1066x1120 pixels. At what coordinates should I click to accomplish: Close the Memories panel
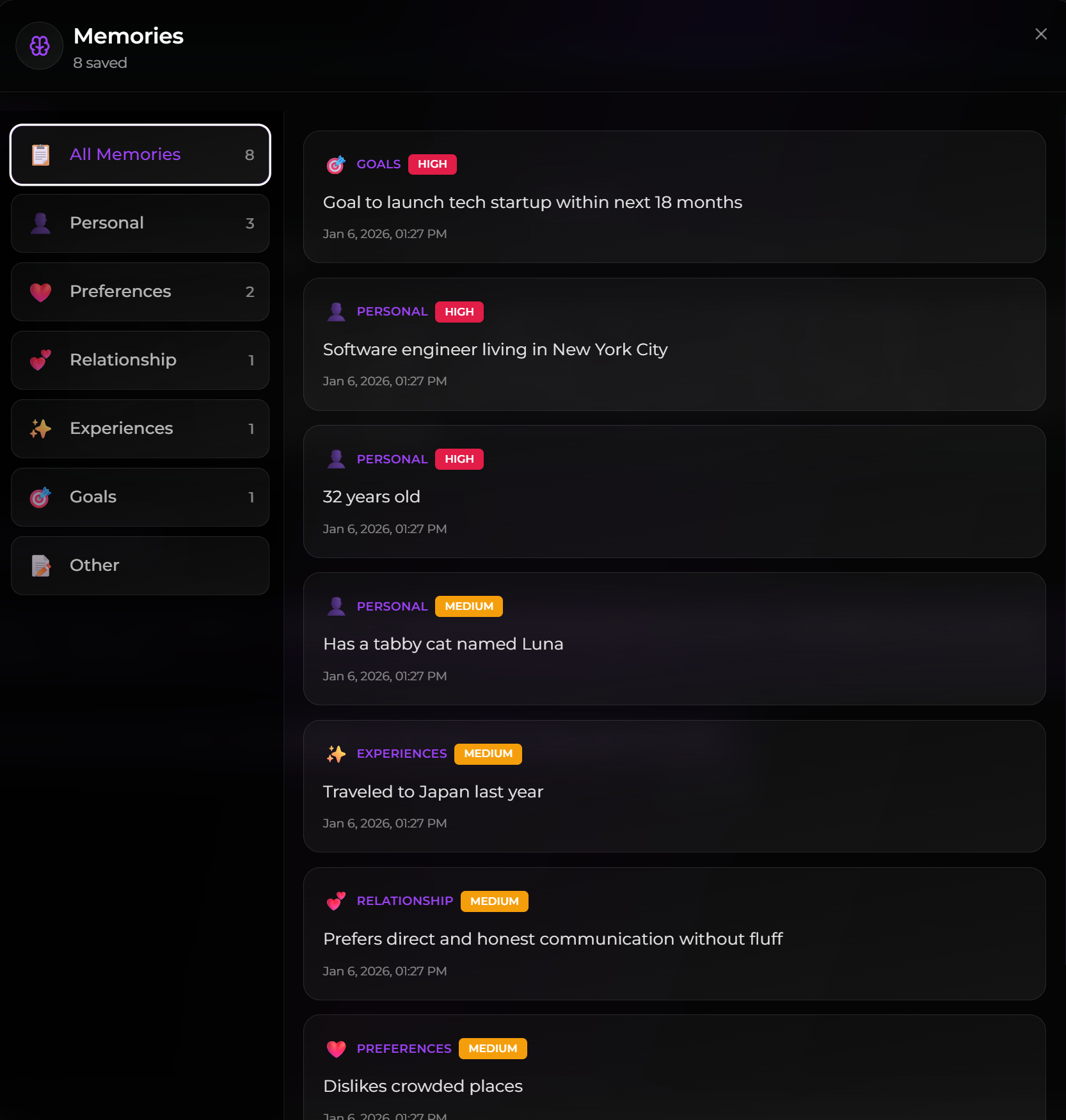1041,34
